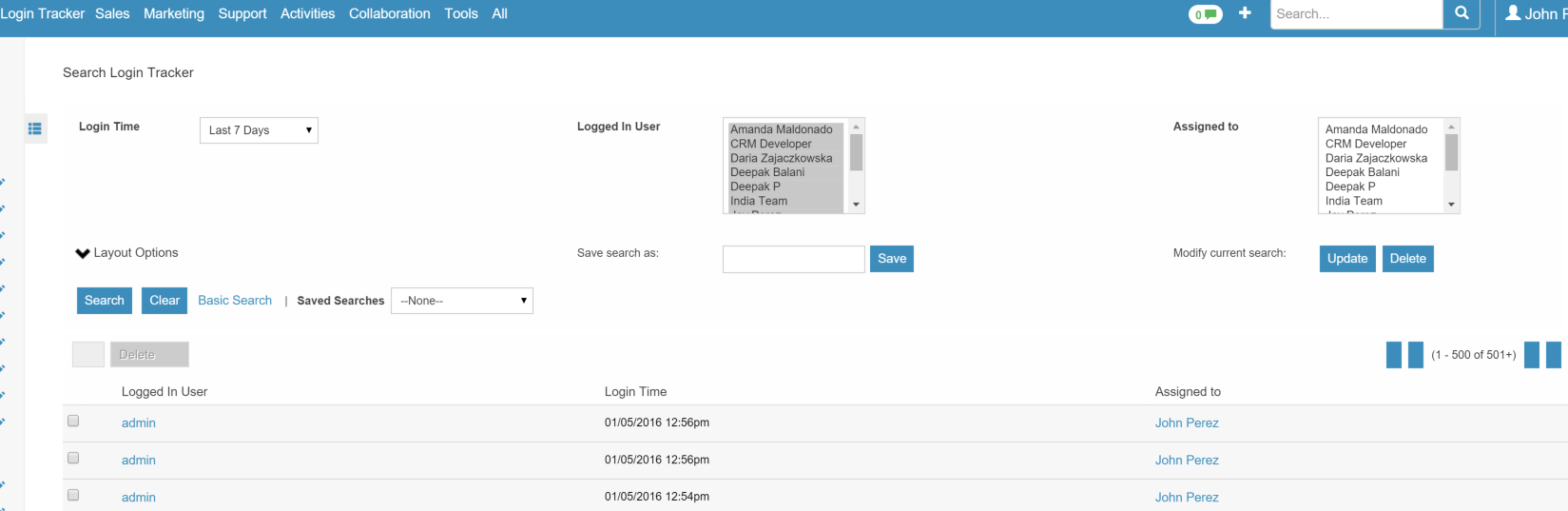The image size is (1568, 511).
Task: Select Daria Zajaczkowska in Assigned to list
Action: click(x=1381, y=158)
